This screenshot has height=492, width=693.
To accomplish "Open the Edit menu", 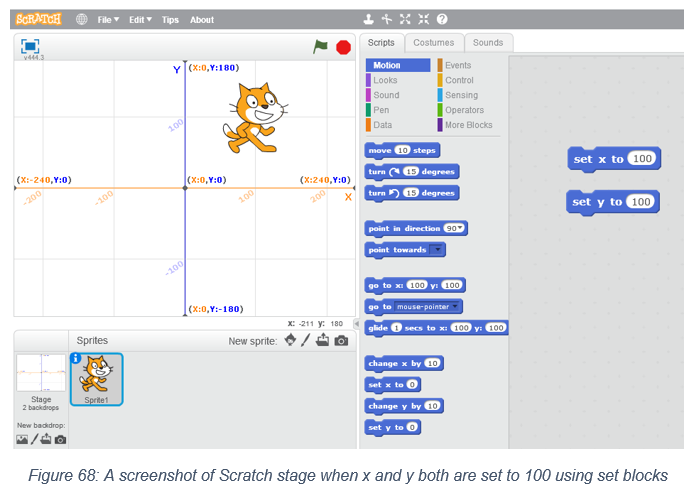I will point(140,20).
